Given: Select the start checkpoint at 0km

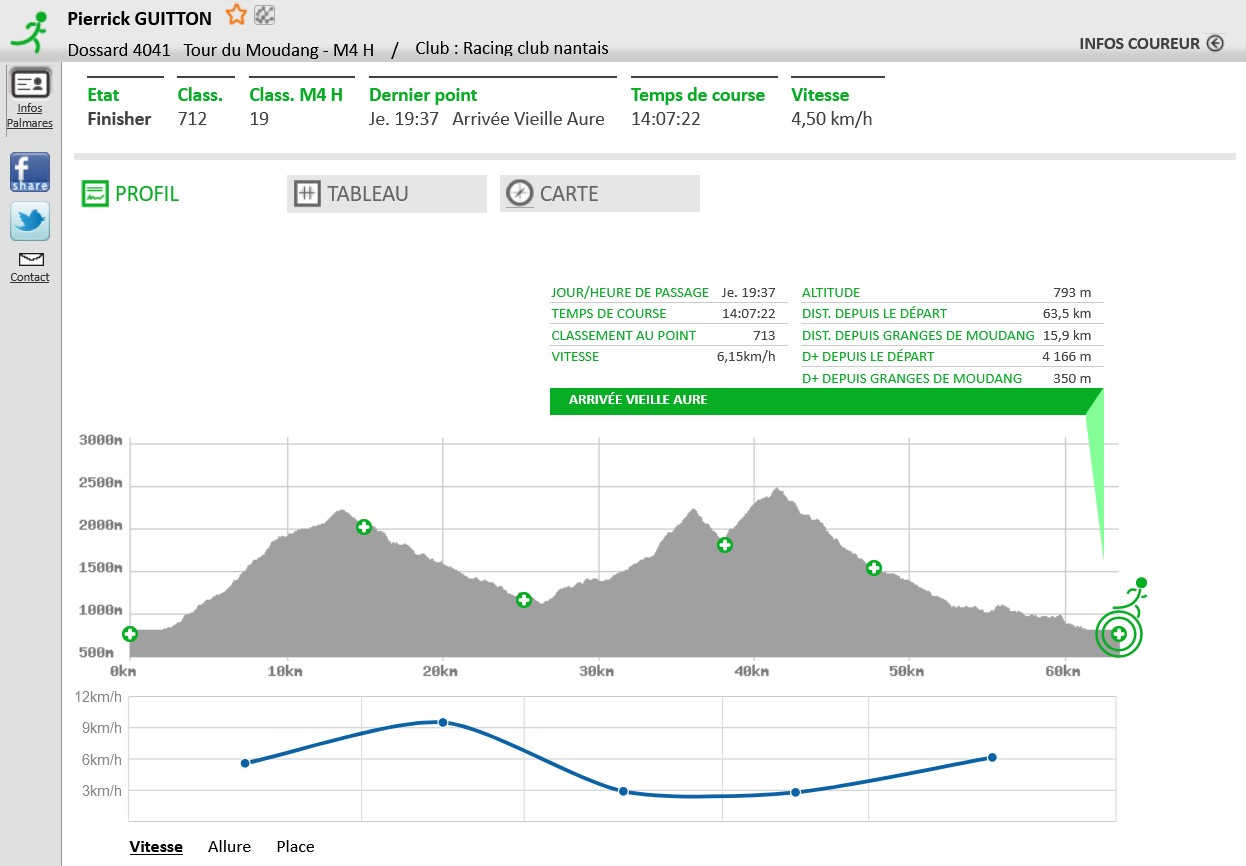Looking at the screenshot, I should [130, 634].
